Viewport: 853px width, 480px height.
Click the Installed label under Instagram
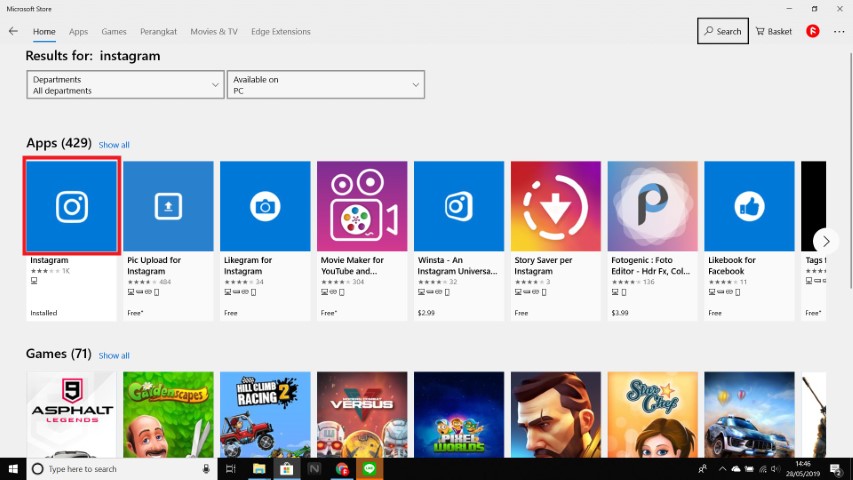point(44,313)
